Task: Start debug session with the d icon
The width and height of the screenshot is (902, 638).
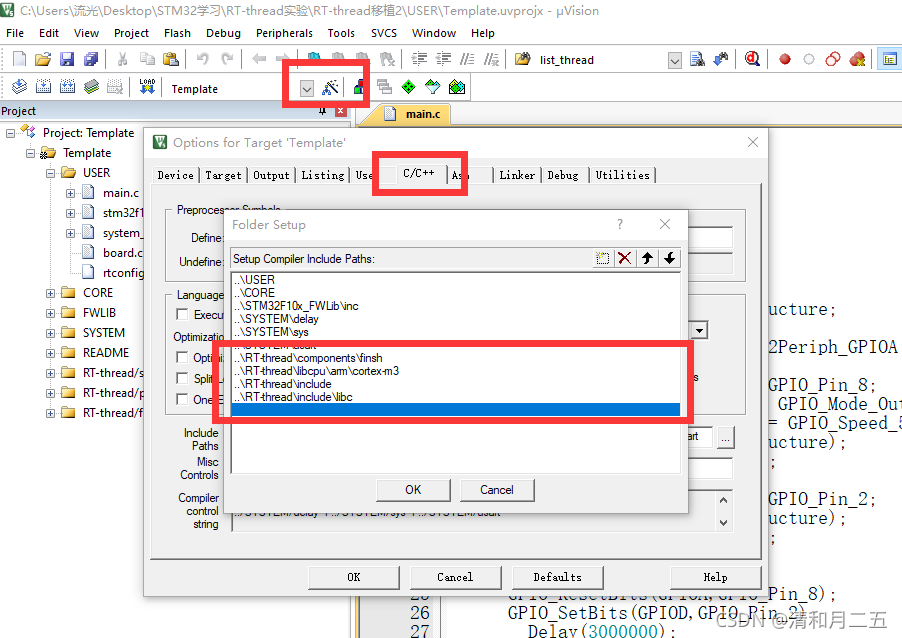Action: pyautogui.click(x=752, y=59)
